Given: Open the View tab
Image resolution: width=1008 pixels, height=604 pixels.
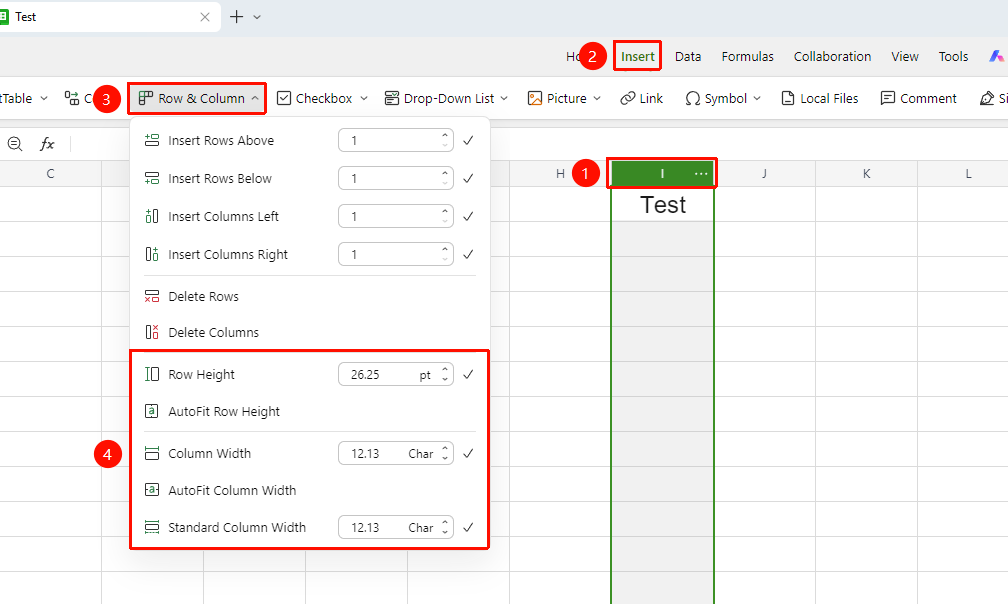Looking at the screenshot, I should [x=904, y=57].
